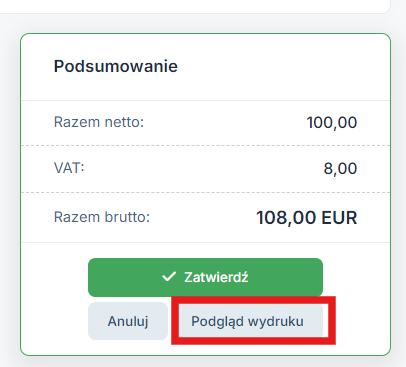Click the red highlight frame's top edge
This screenshot has height=367, width=406.
click(x=253, y=299)
